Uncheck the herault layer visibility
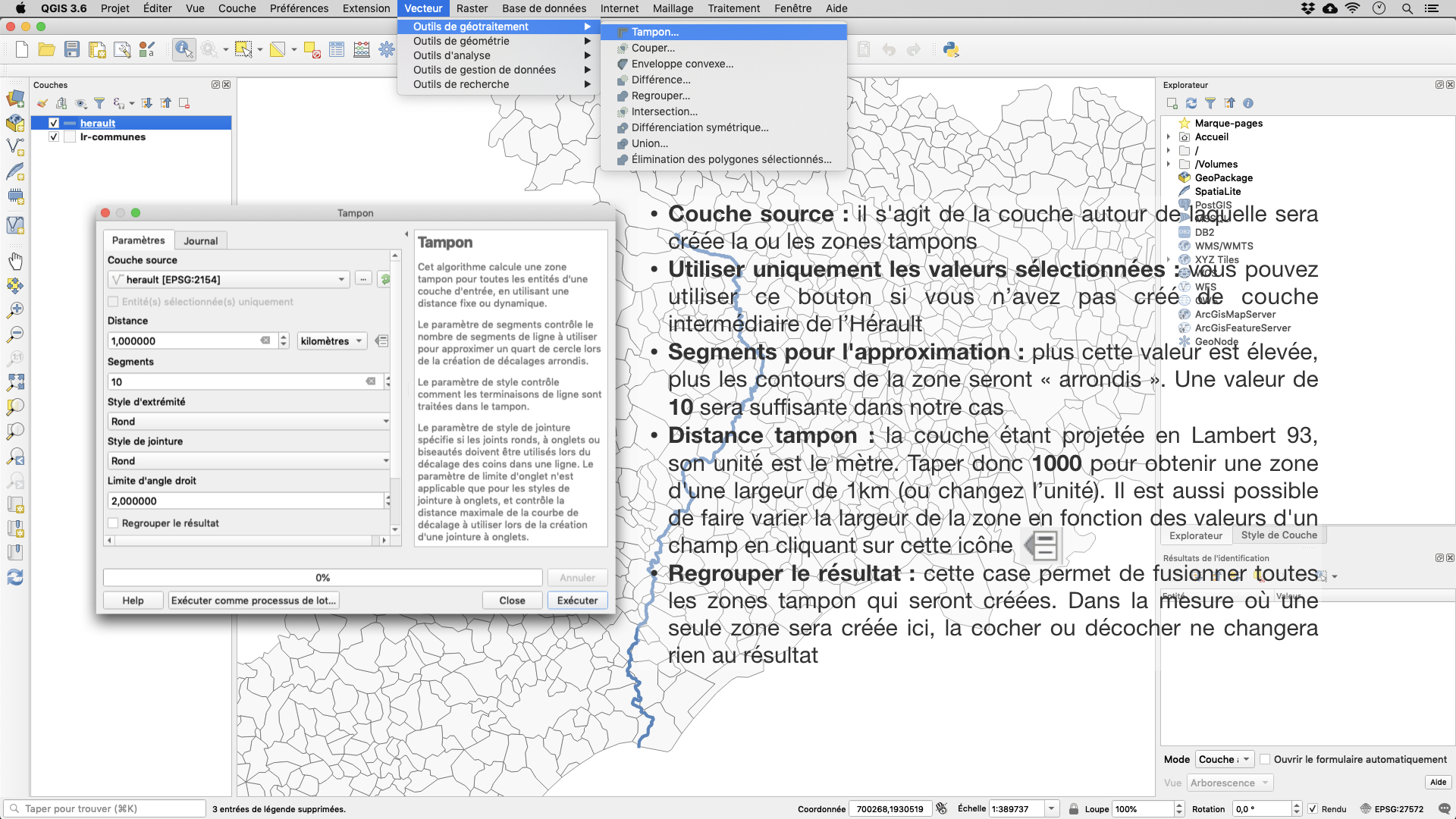 tap(54, 123)
